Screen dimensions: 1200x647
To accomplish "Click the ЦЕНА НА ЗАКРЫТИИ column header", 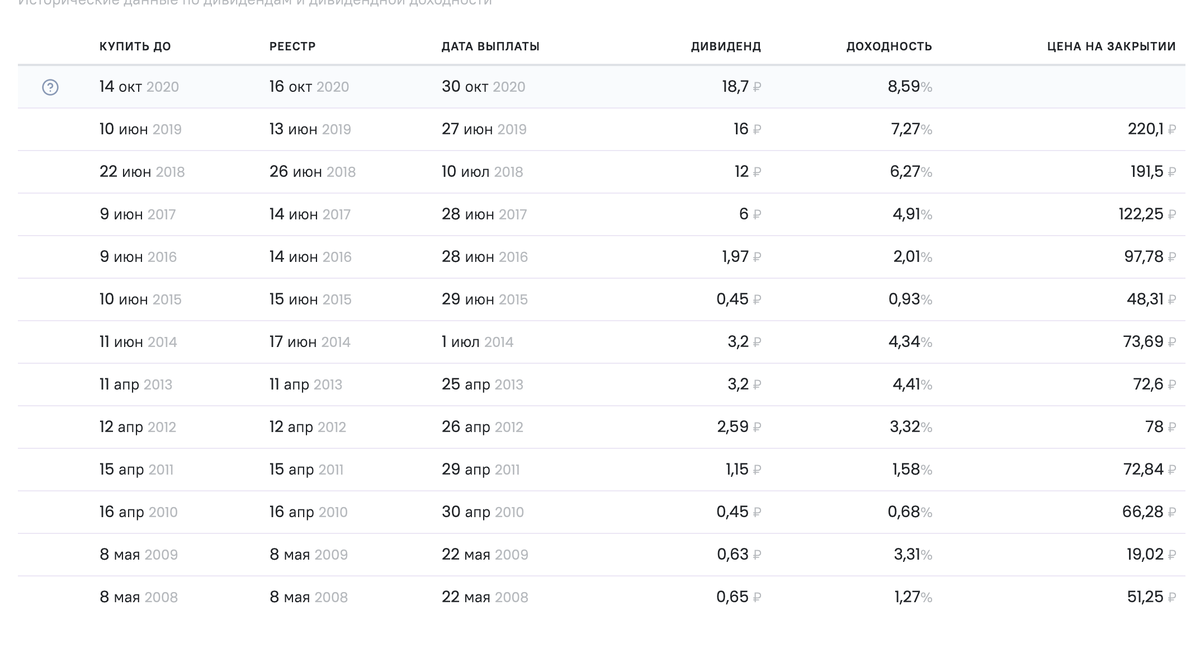I will pos(1111,47).
